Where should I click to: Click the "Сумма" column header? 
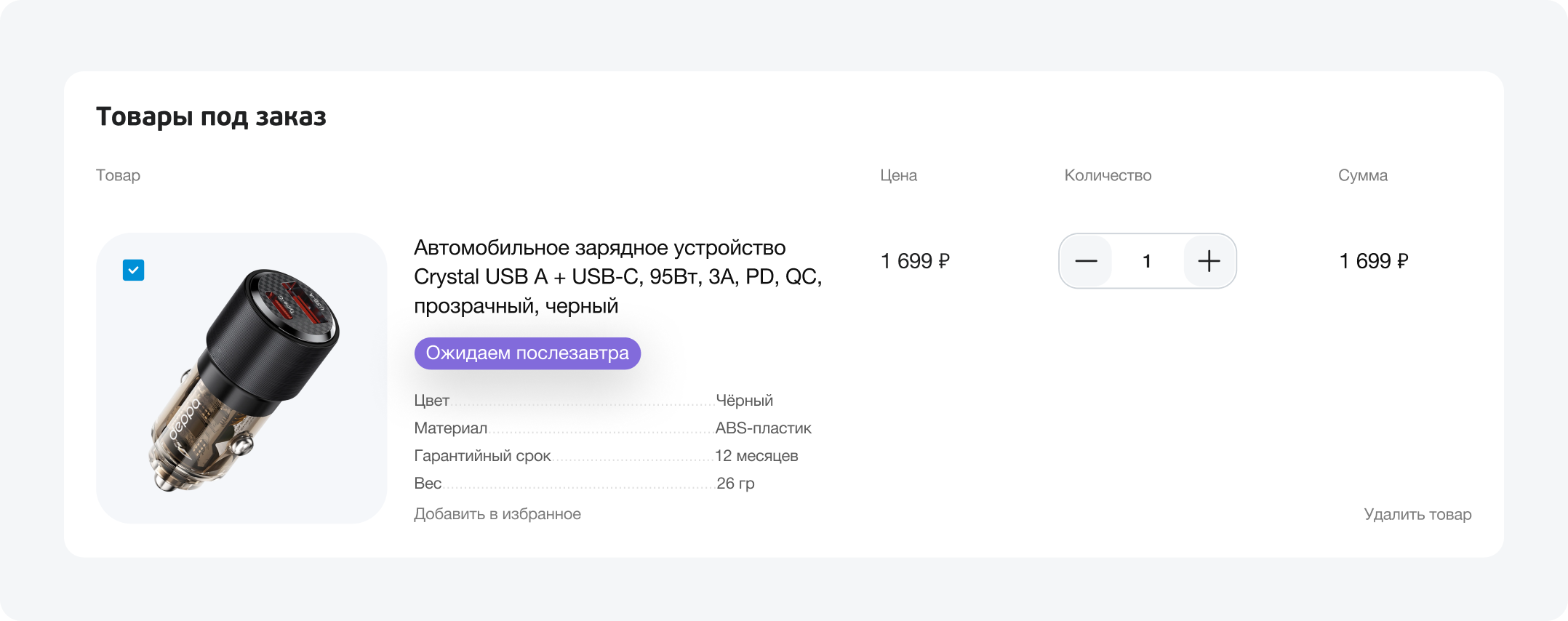click(x=1362, y=175)
